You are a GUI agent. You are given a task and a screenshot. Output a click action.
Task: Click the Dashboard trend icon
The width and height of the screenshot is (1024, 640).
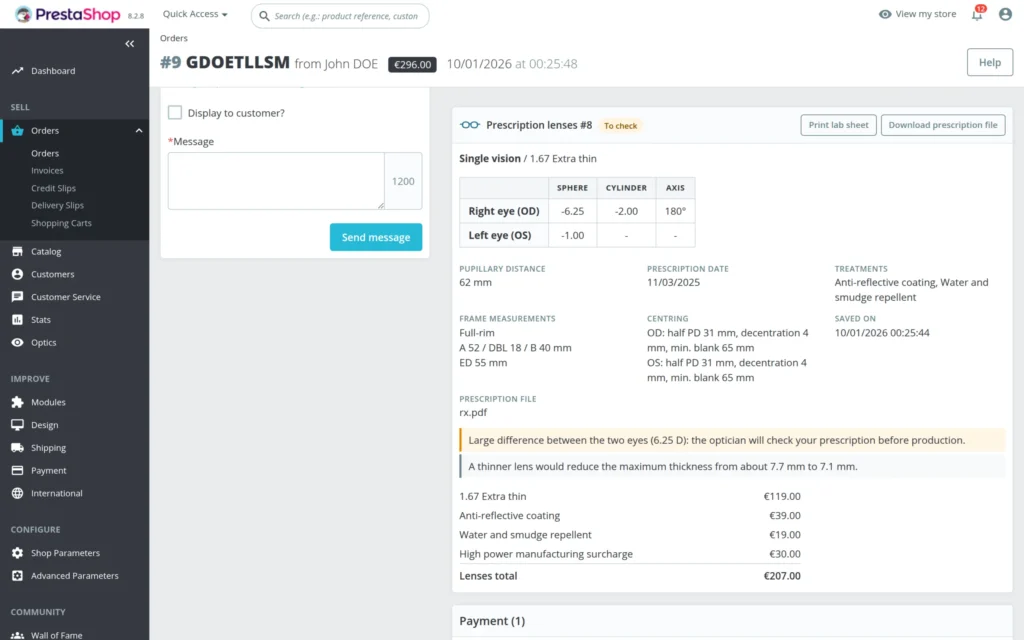tap(17, 71)
